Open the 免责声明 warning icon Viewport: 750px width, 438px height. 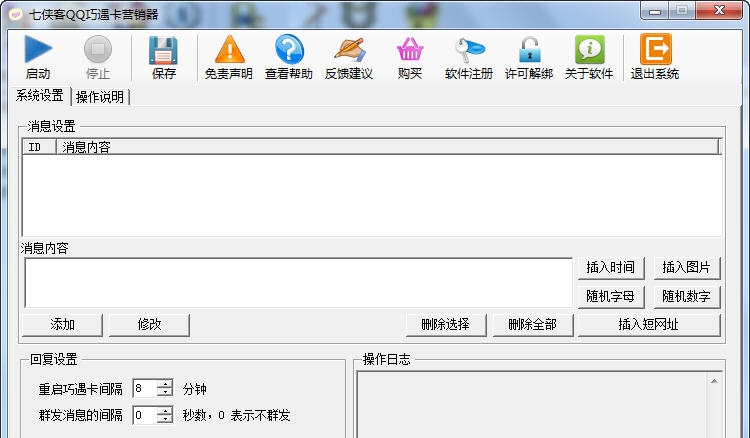pos(229,49)
